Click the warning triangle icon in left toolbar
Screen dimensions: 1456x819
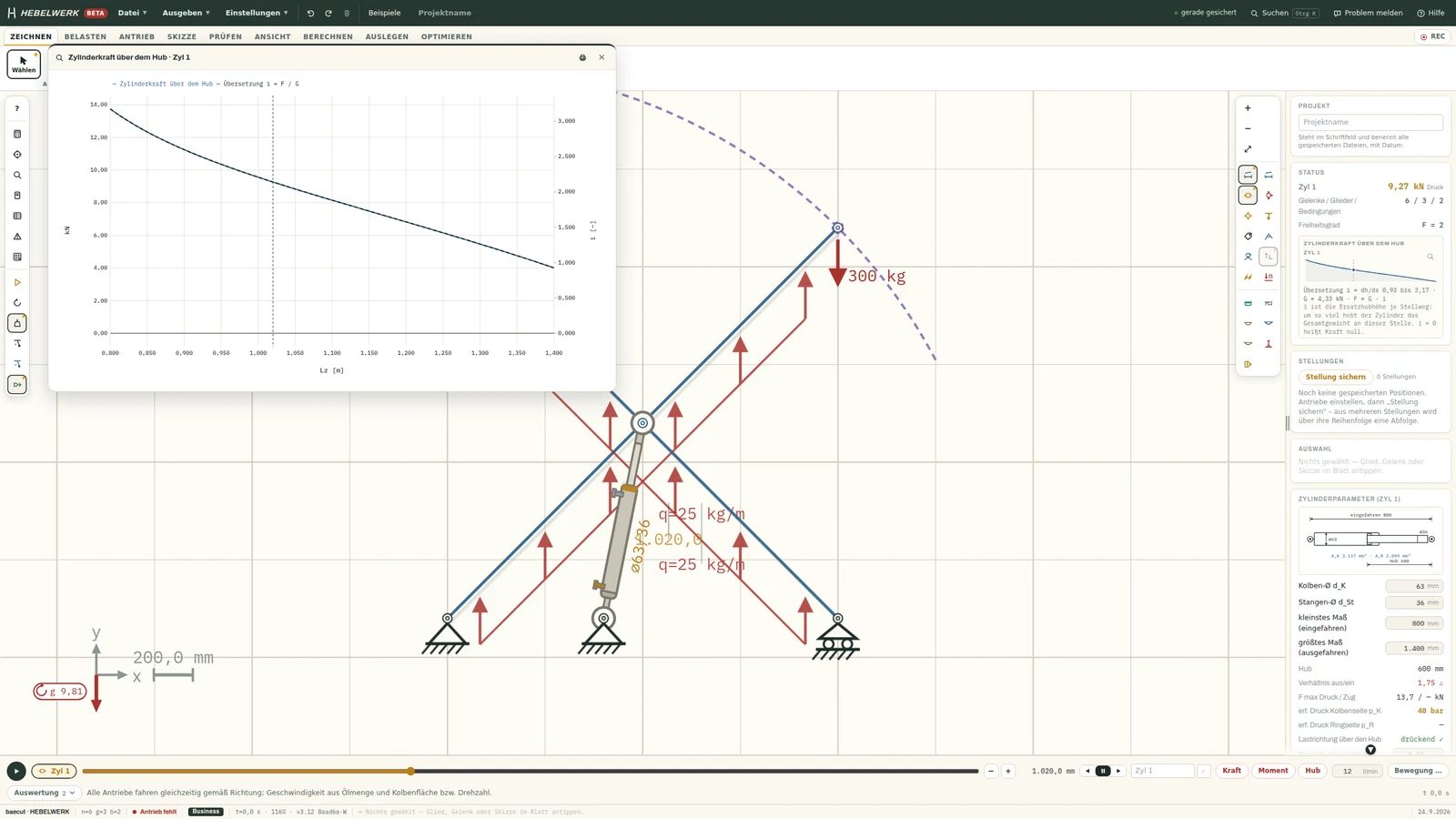pos(17,237)
